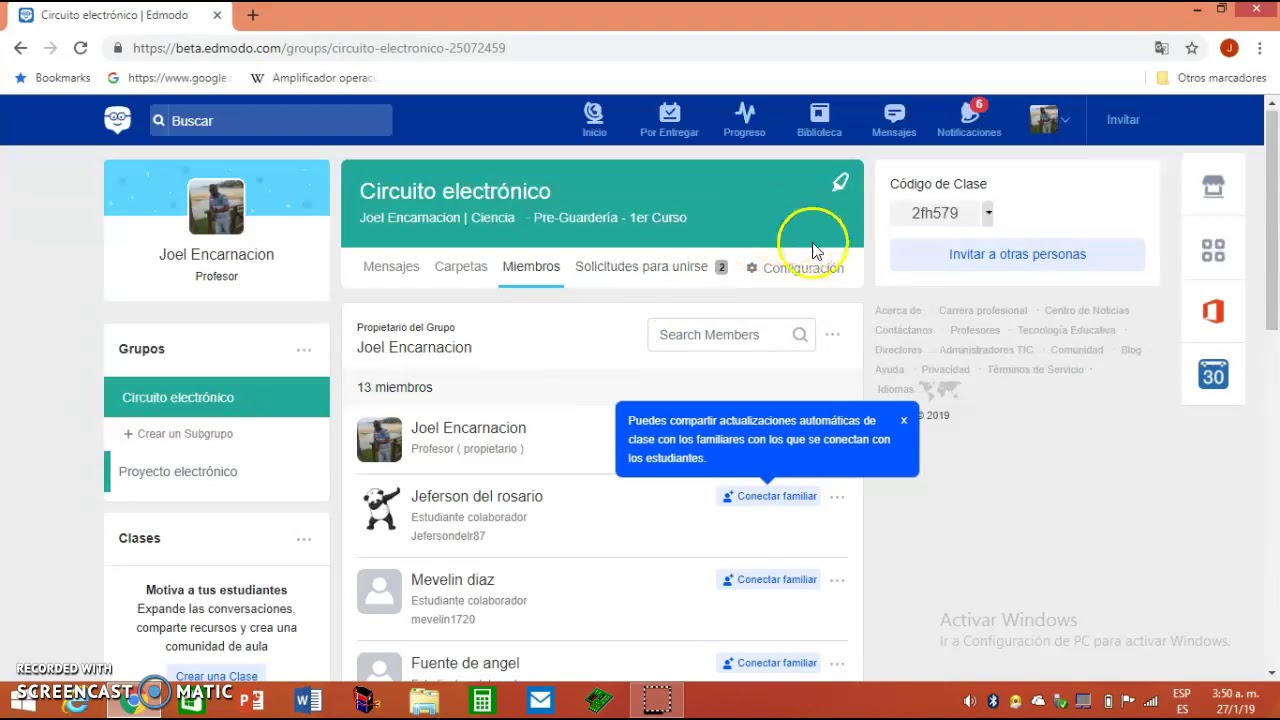
Task: Open profile avatar dropdown in navbar
Action: [1049, 119]
